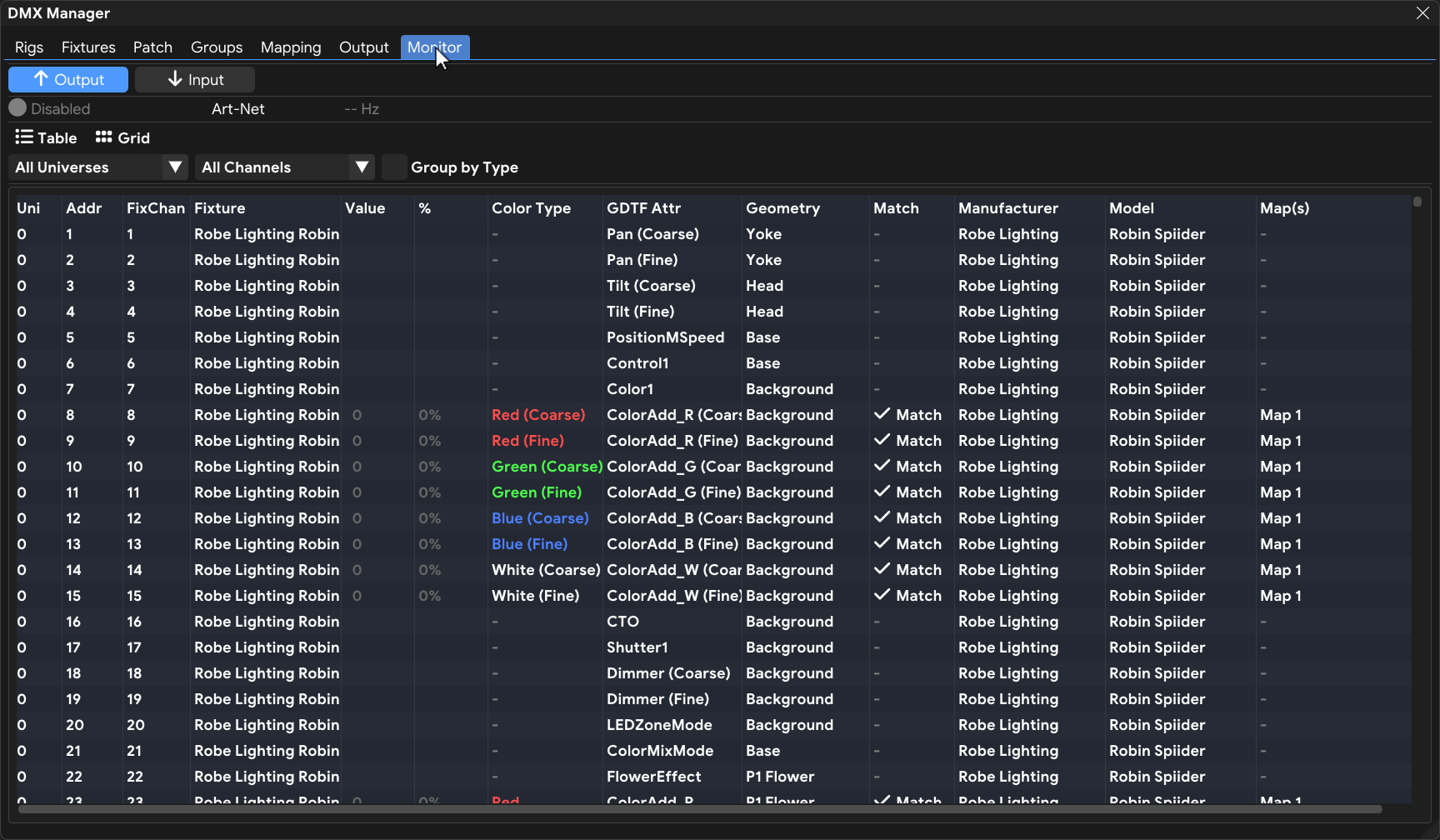The width and height of the screenshot is (1440, 840).
Task: Switch to Grid view
Action: (122, 137)
